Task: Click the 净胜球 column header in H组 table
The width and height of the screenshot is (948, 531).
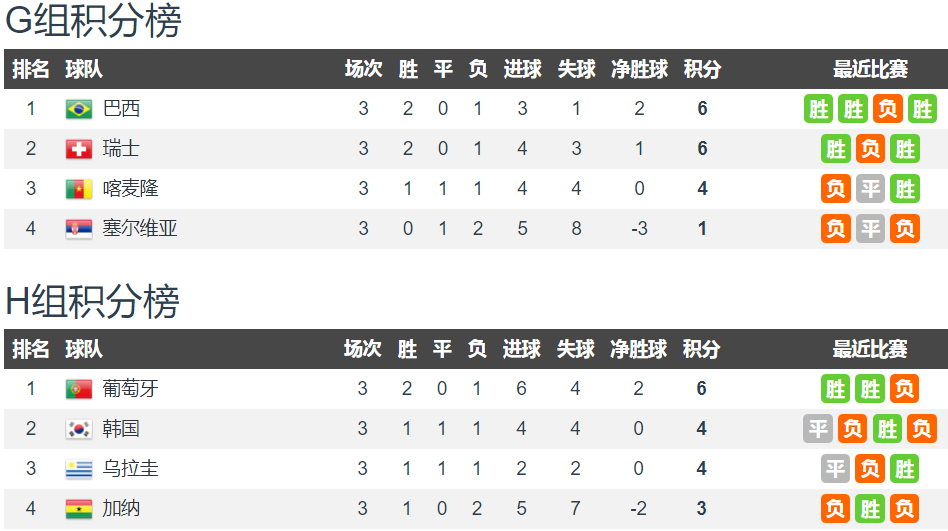Action: point(638,349)
